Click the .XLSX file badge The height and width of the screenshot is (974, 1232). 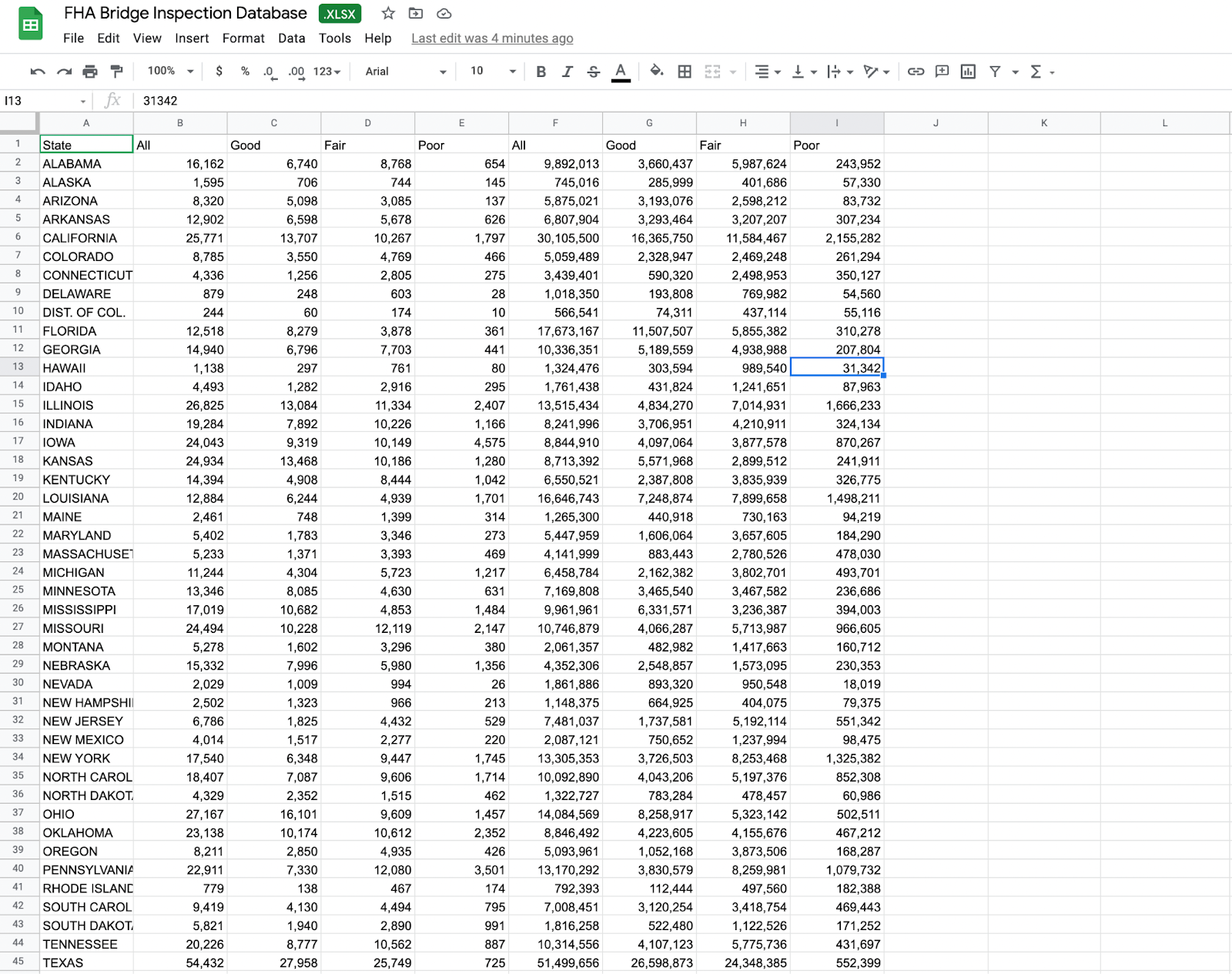point(340,14)
